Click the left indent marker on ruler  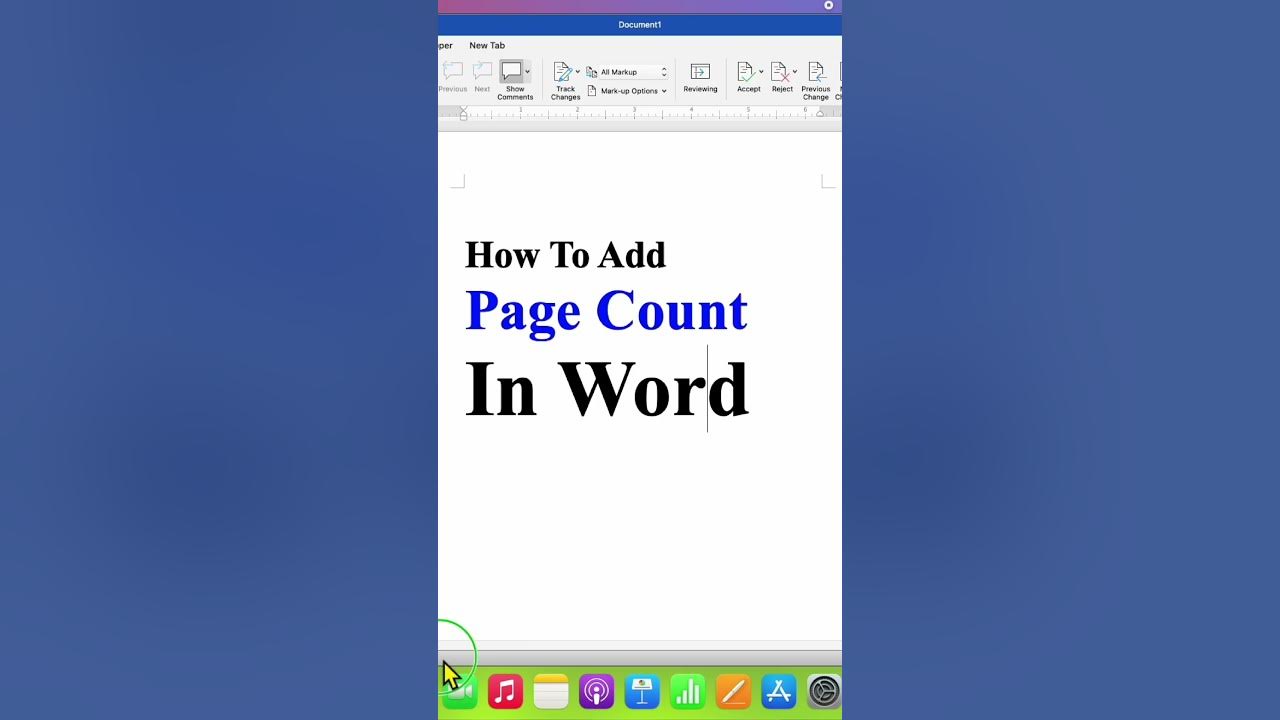point(463,114)
